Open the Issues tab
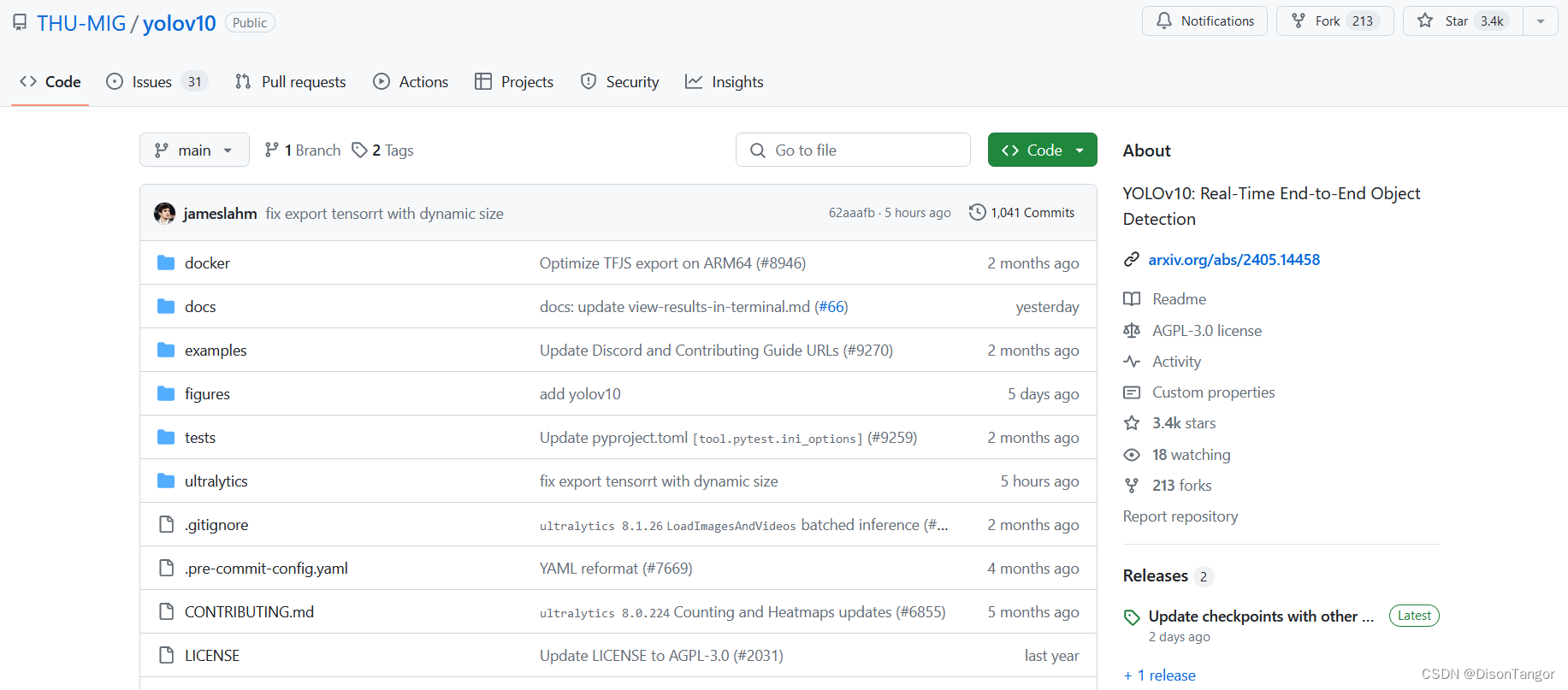Image resolution: width=1568 pixels, height=690 pixels. (157, 82)
